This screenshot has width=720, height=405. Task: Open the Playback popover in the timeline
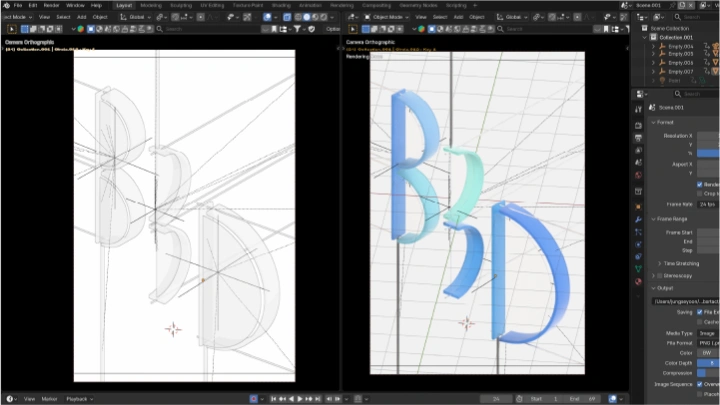click(x=76, y=398)
